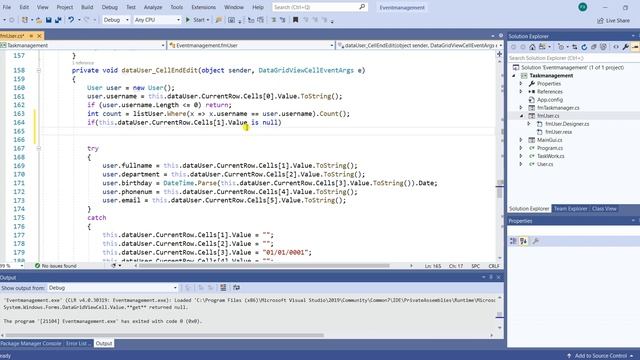Viewport: 640px width, 360px height.
Task: Click Alphabetical sort icon in Properties panel
Action: (523, 241)
